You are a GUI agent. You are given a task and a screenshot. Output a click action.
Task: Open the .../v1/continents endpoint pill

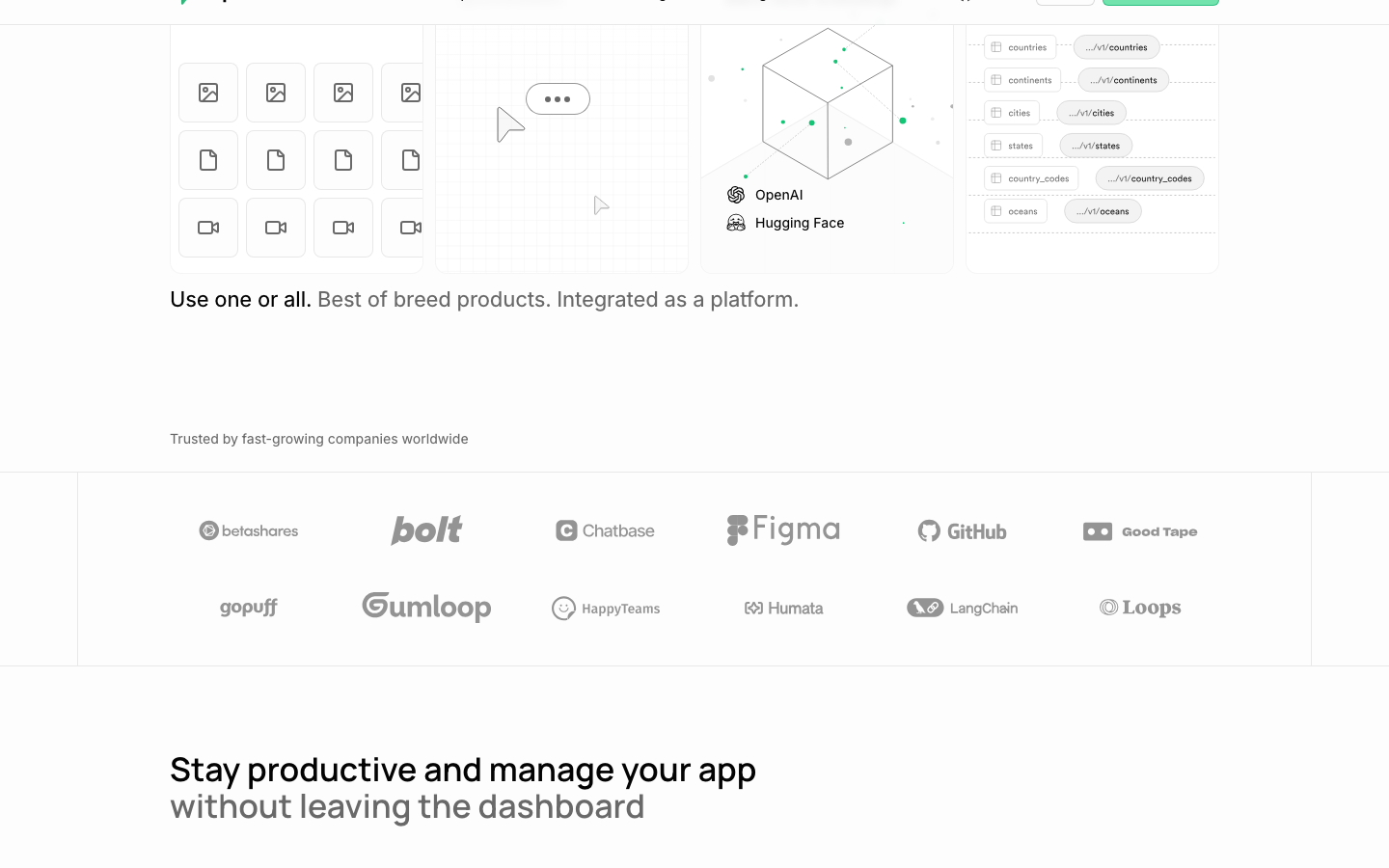1124,80
